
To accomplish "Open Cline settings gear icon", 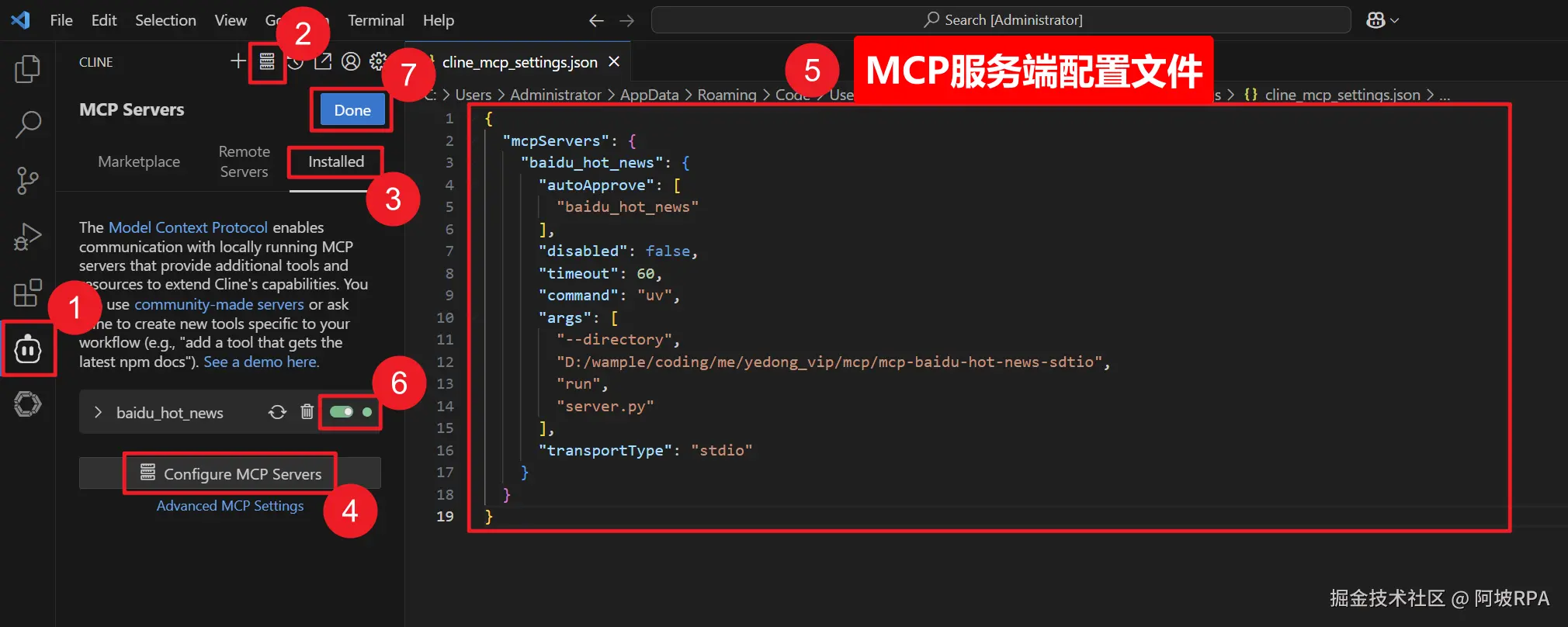I will (378, 61).
